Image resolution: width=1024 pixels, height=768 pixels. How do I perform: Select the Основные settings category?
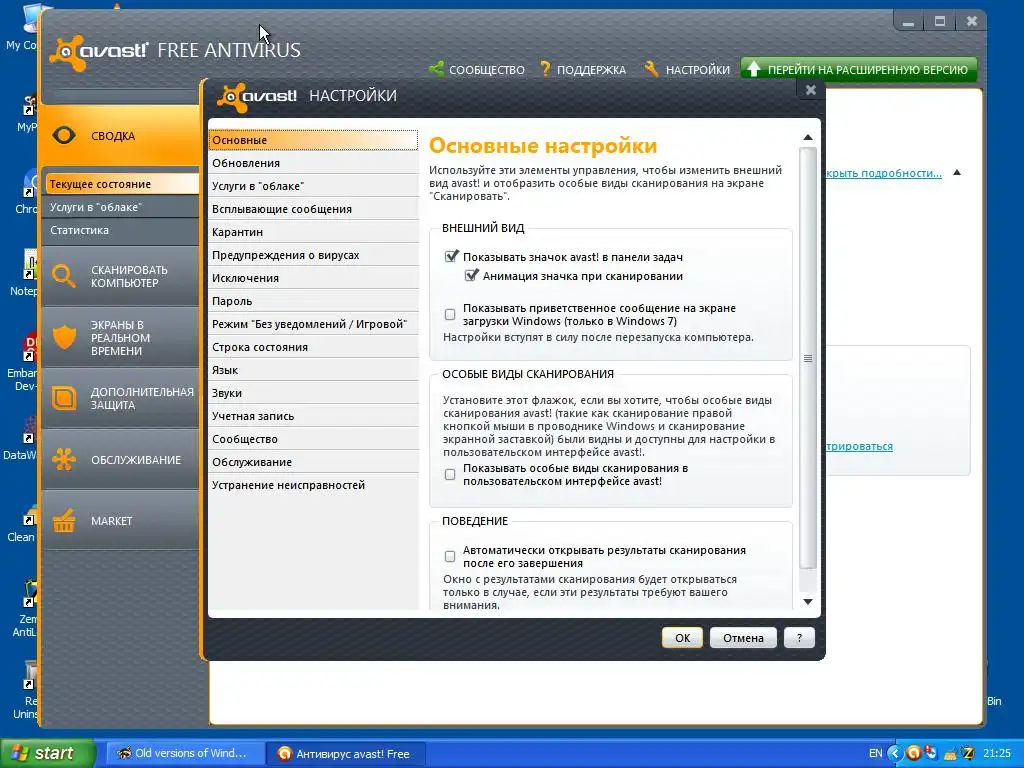313,140
